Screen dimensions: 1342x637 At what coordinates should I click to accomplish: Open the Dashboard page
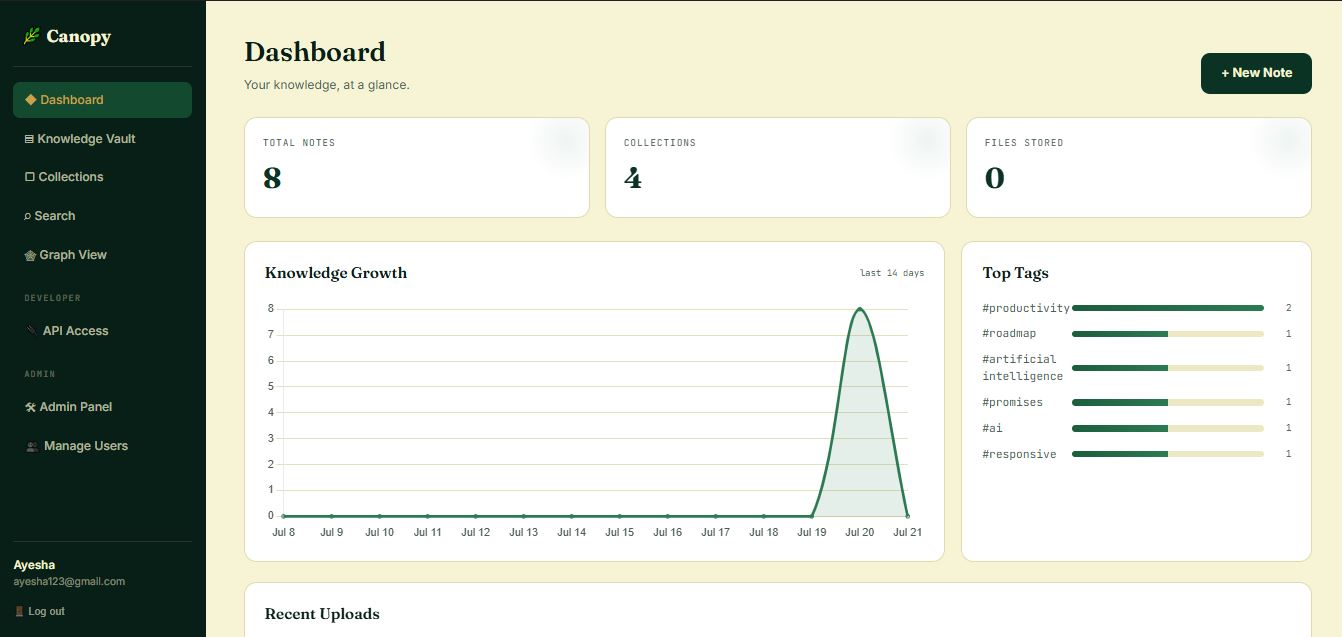tap(102, 100)
